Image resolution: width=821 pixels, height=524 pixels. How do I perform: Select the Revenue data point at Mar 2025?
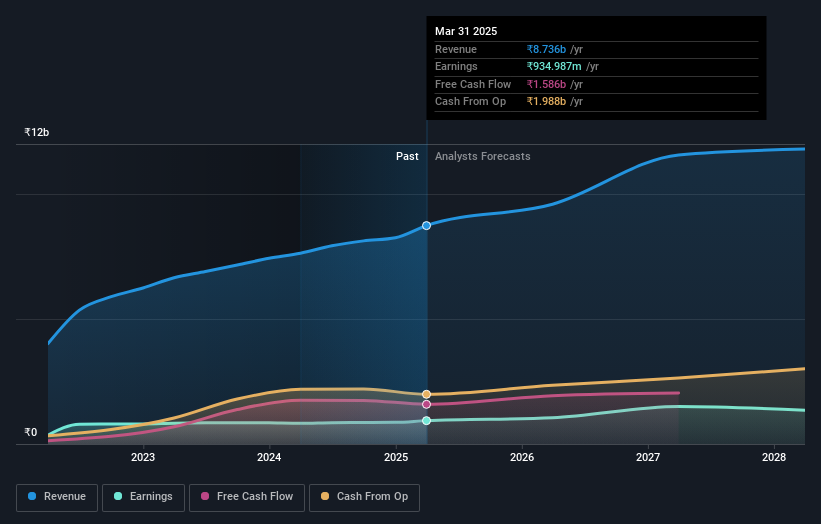point(427,226)
